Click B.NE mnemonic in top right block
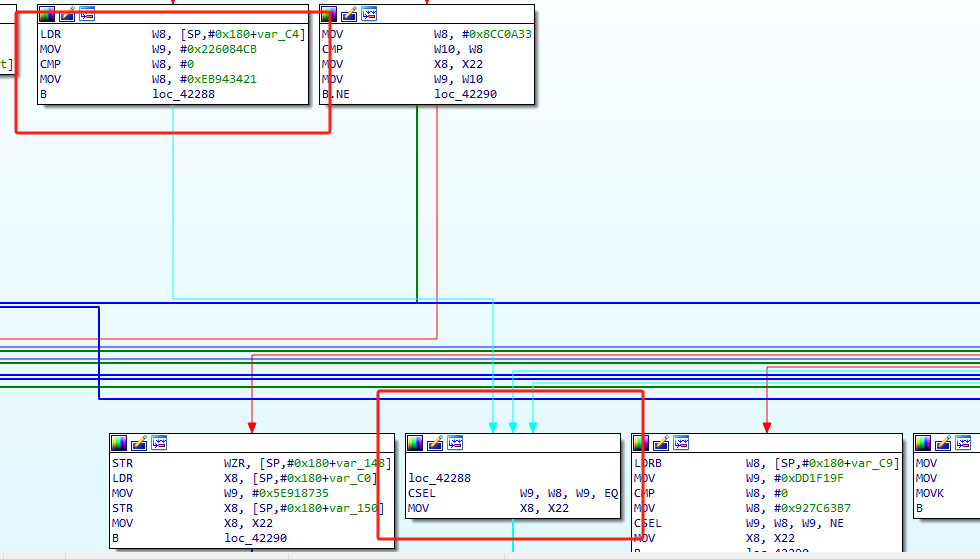 (336, 94)
